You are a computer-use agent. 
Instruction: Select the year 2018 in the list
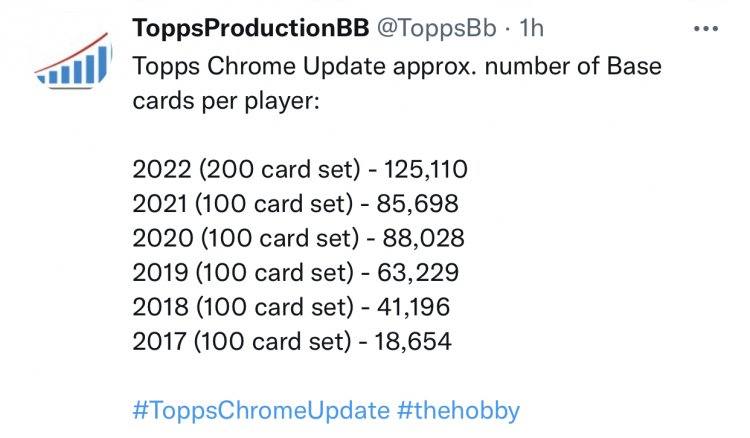160,307
